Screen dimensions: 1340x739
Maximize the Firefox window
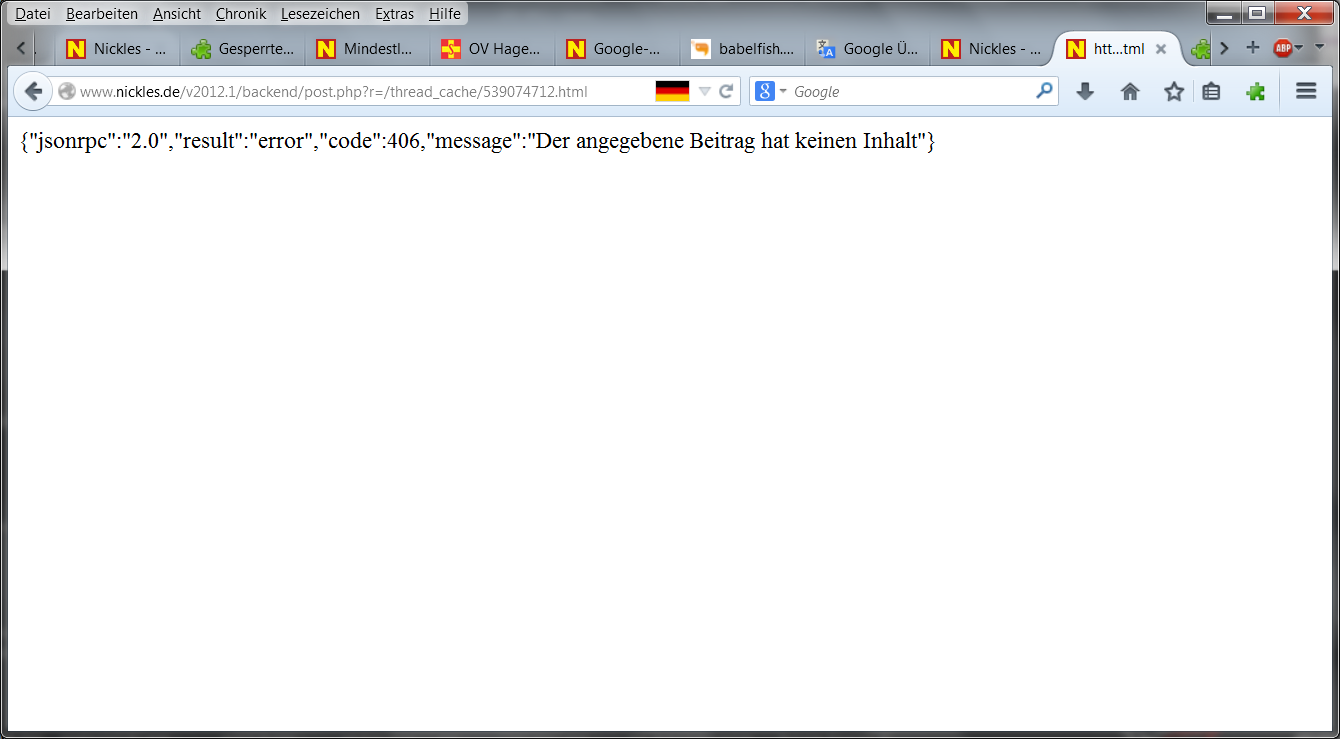coord(1256,13)
